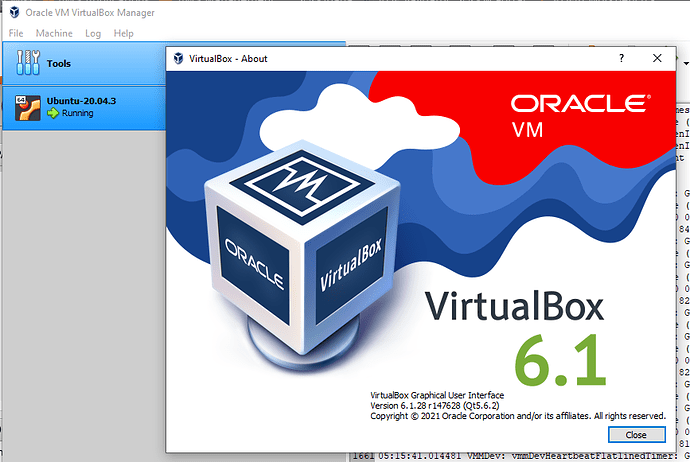
Task: Click the Copyright 2021 Oracle Corporation text
Action: [518, 416]
